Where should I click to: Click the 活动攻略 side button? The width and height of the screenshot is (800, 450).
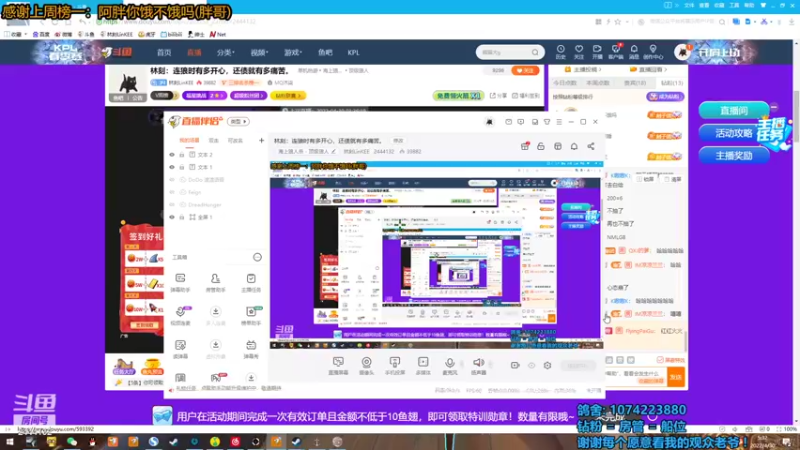point(734,133)
